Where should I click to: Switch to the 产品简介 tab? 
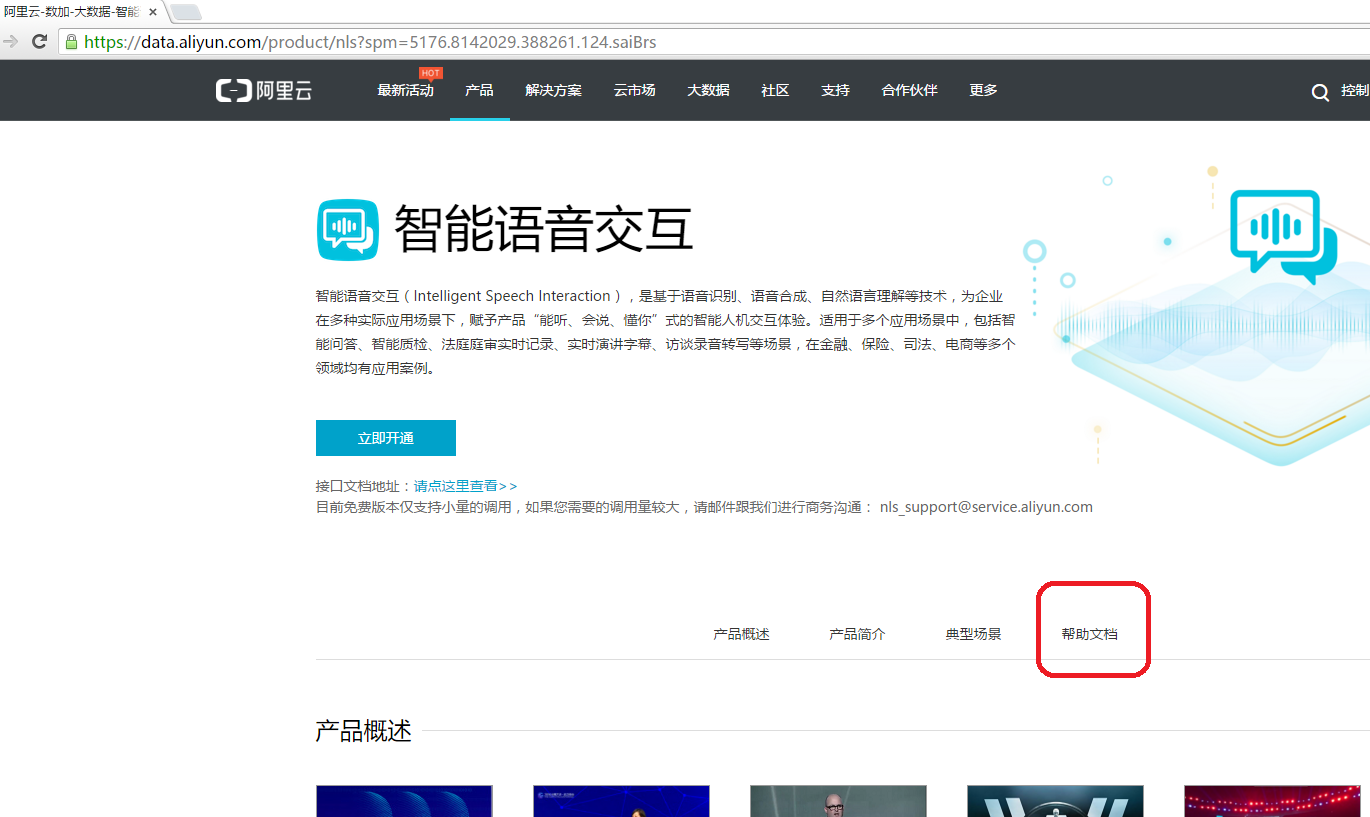tap(857, 634)
